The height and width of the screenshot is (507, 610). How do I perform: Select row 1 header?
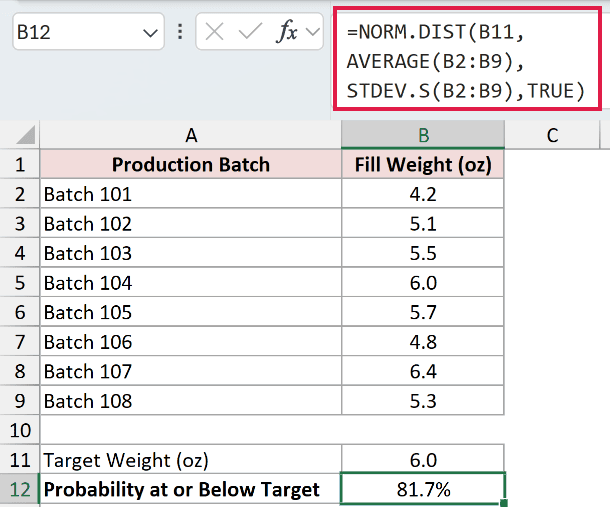tap(20, 164)
